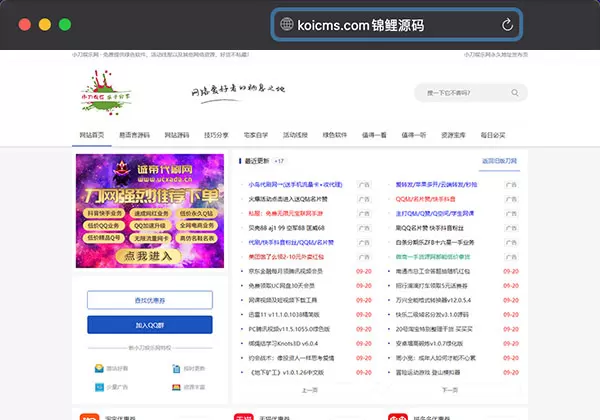Screen dimensions: 600x420
Task: Click the 最近更新 section heading
Action: click(257, 161)
